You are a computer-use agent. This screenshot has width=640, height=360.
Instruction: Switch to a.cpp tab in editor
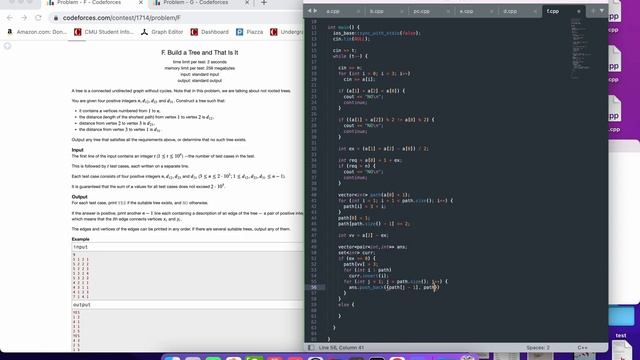pyautogui.click(x=333, y=11)
